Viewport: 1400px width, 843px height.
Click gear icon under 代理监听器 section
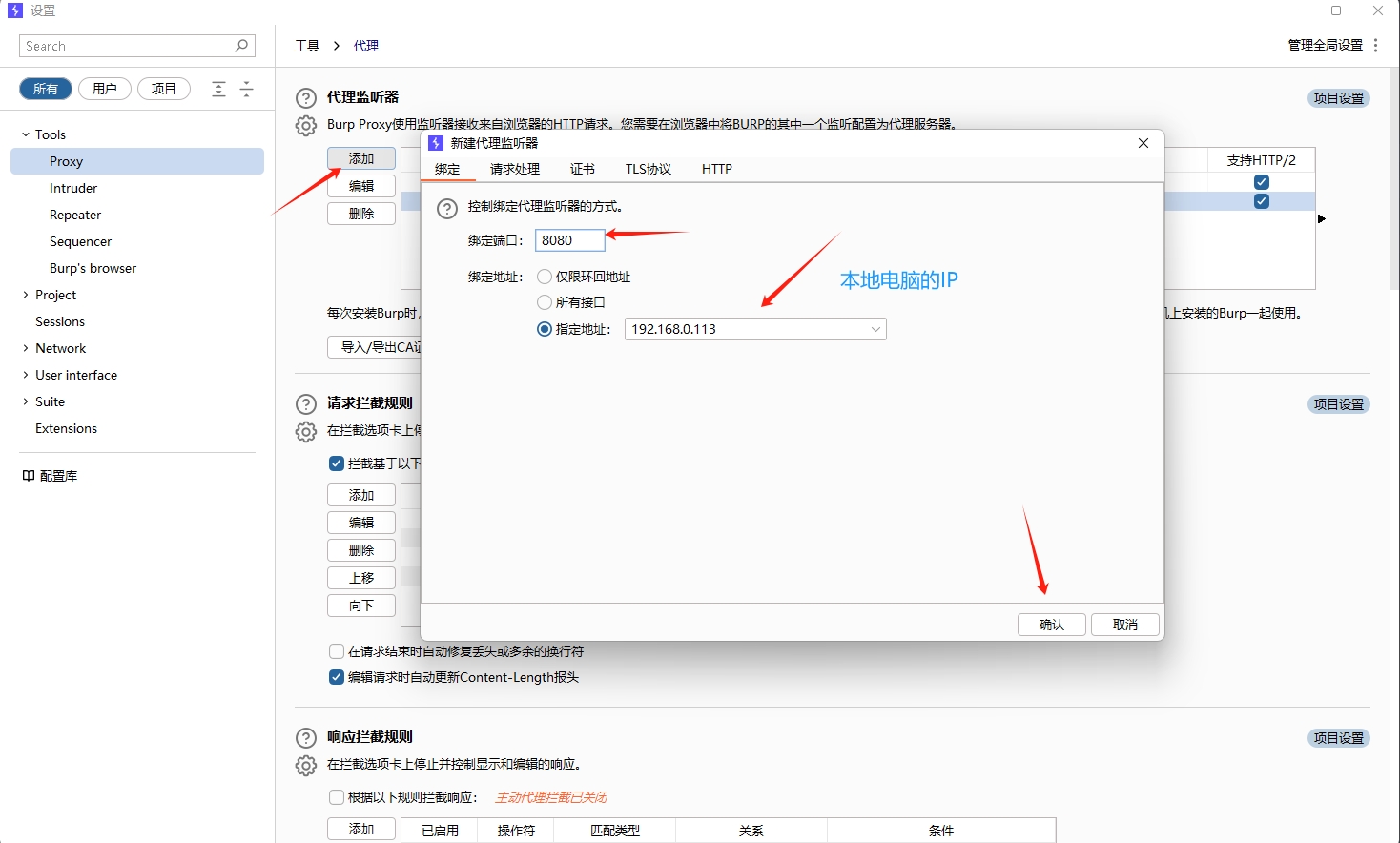pos(305,126)
